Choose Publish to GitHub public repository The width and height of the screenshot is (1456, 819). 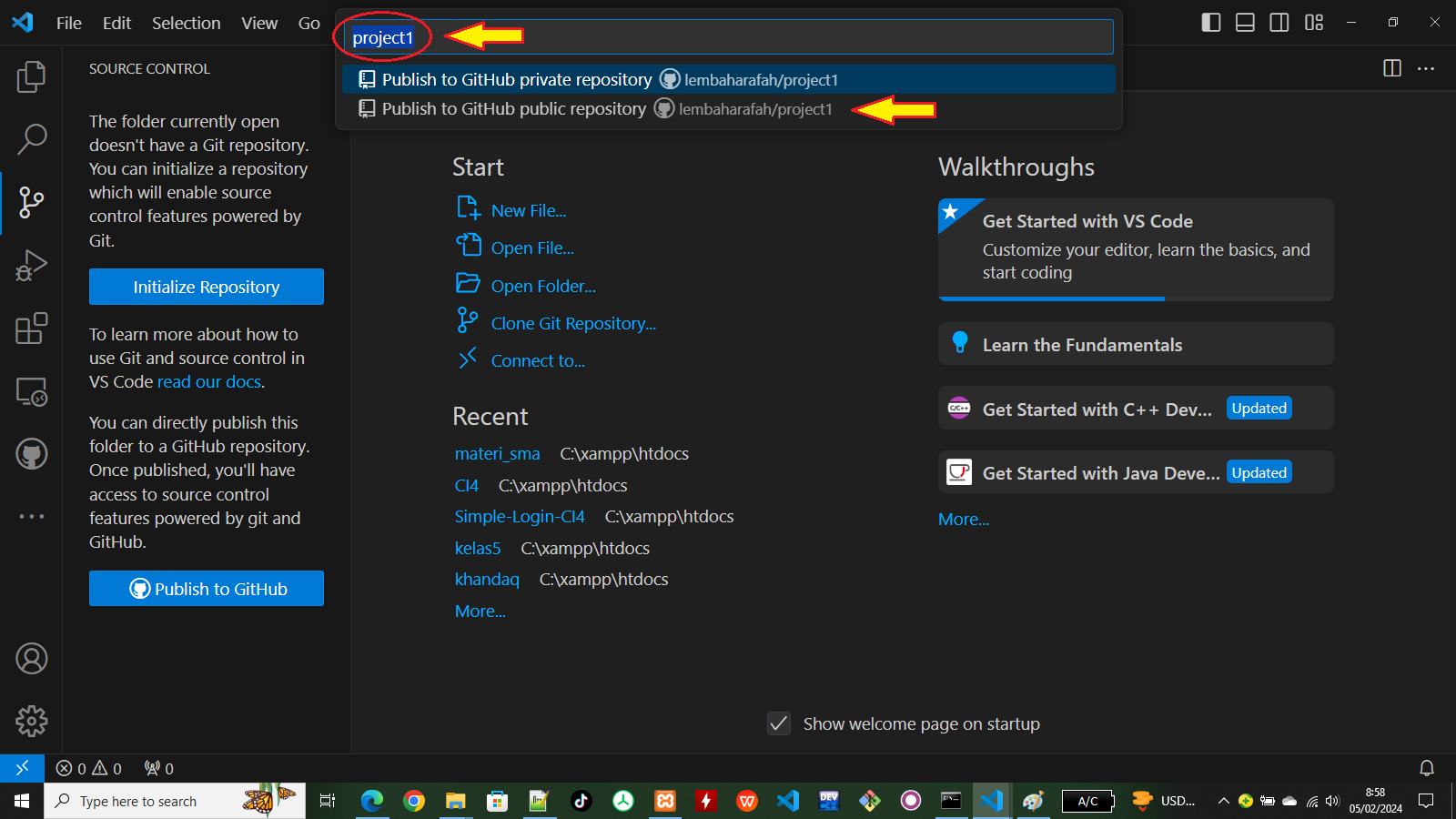[729, 108]
